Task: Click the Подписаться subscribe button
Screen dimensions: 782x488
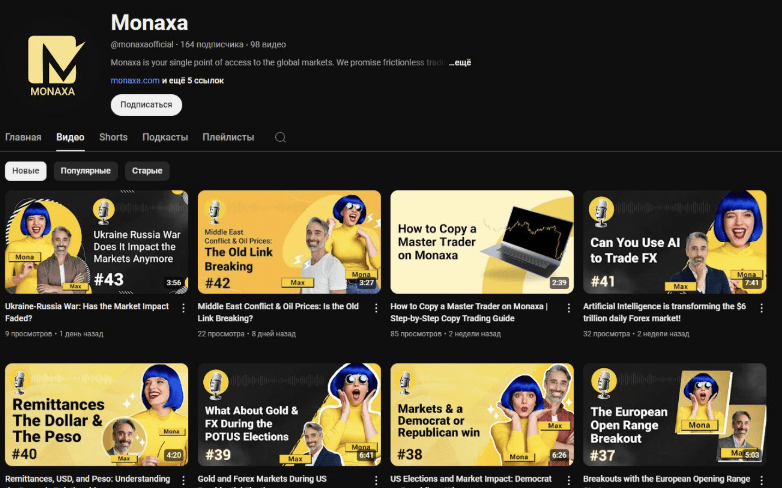Action: click(x=146, y=105)
